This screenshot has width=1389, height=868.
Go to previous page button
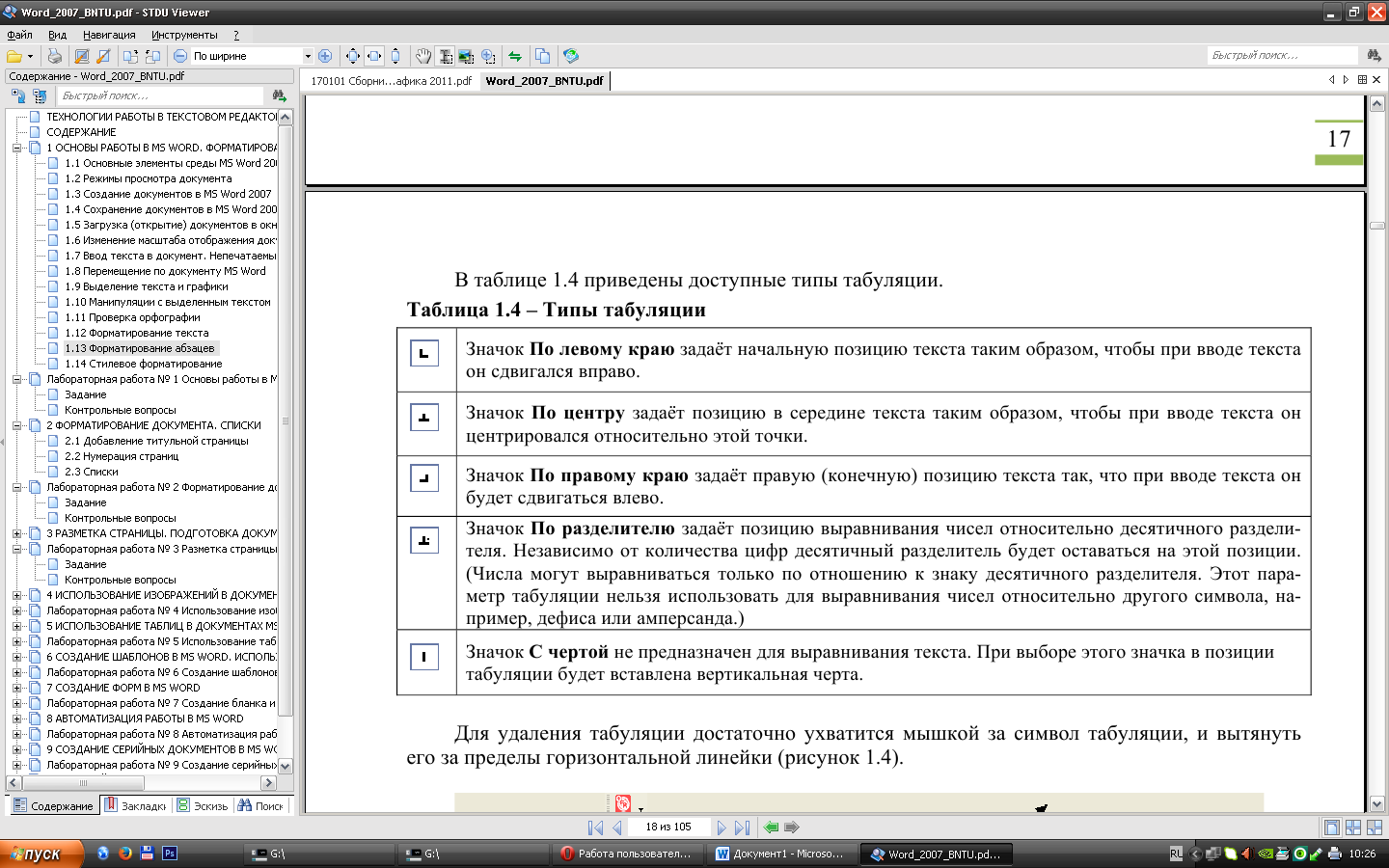(616, 827)
